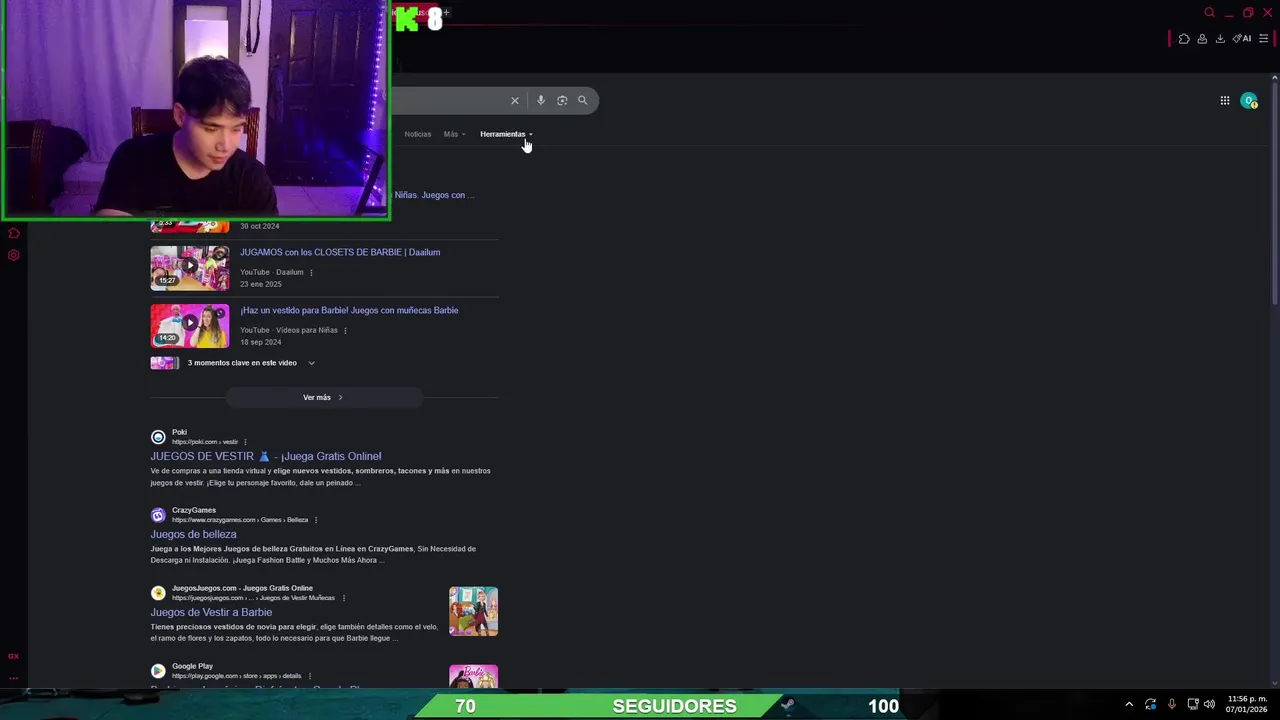Click inside the Google search input field
The height and width of the screenshot is (720, 1280).
pyautogui.click(x=448, y=100)
